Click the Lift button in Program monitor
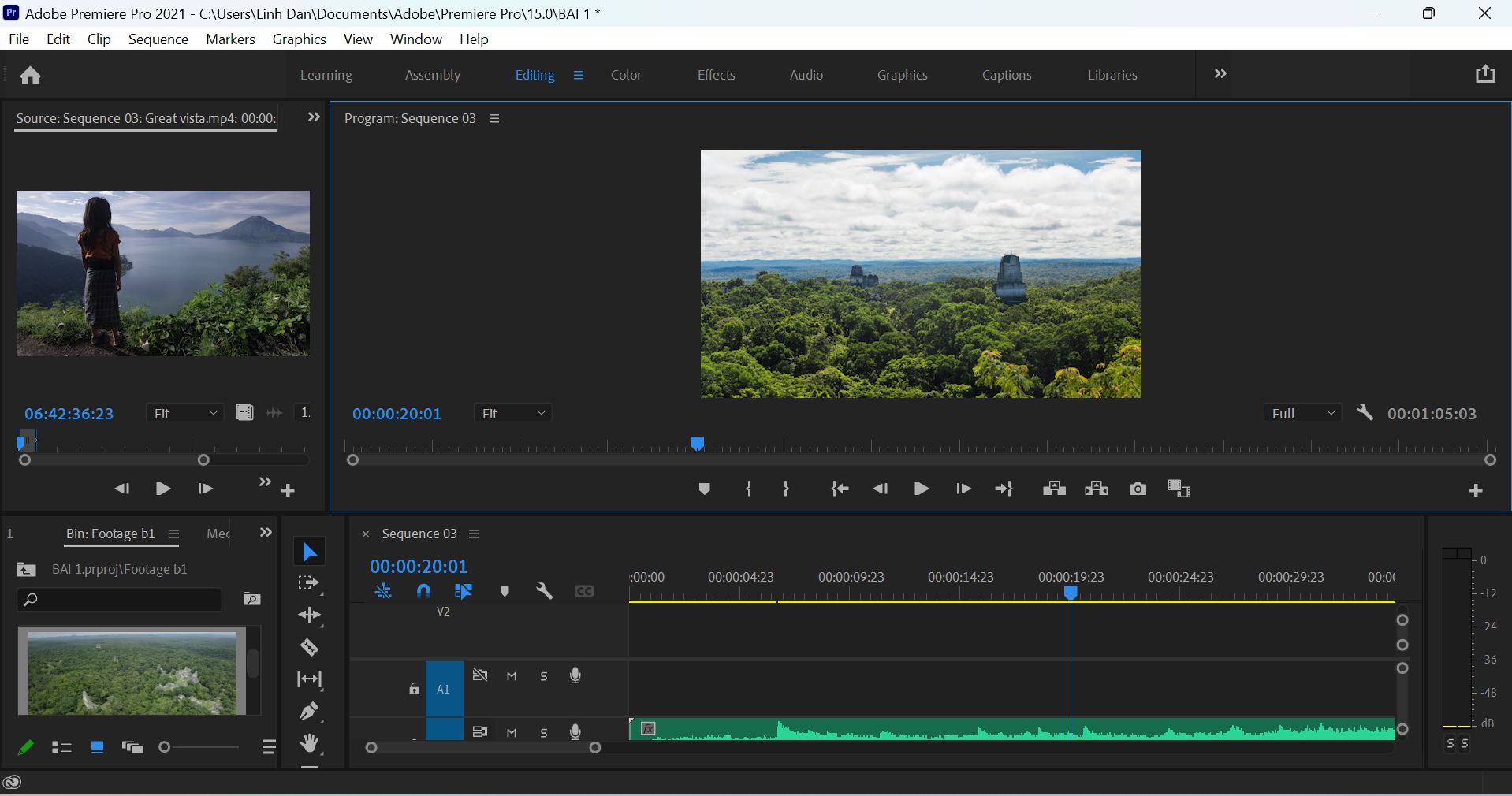 (x=1054, y=489)
